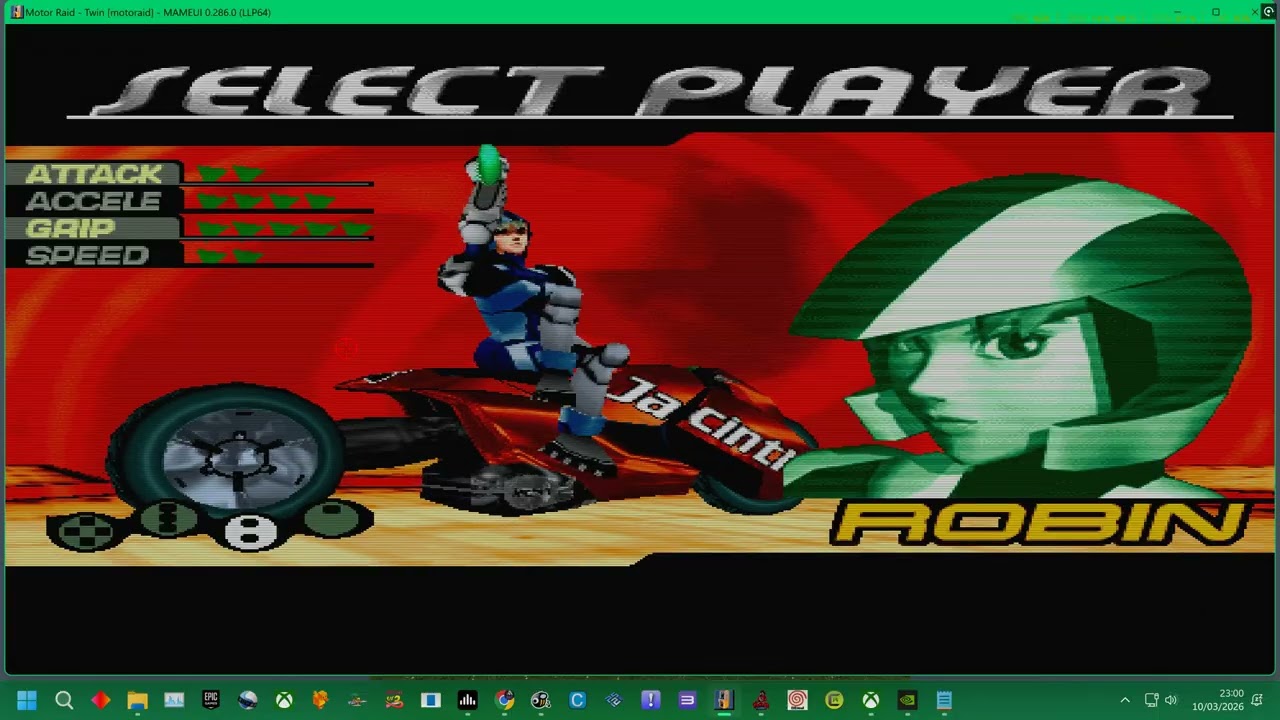Open the performance graph monitor app
The width and height of the screenshot is (1280, 720).
[174, 701]
